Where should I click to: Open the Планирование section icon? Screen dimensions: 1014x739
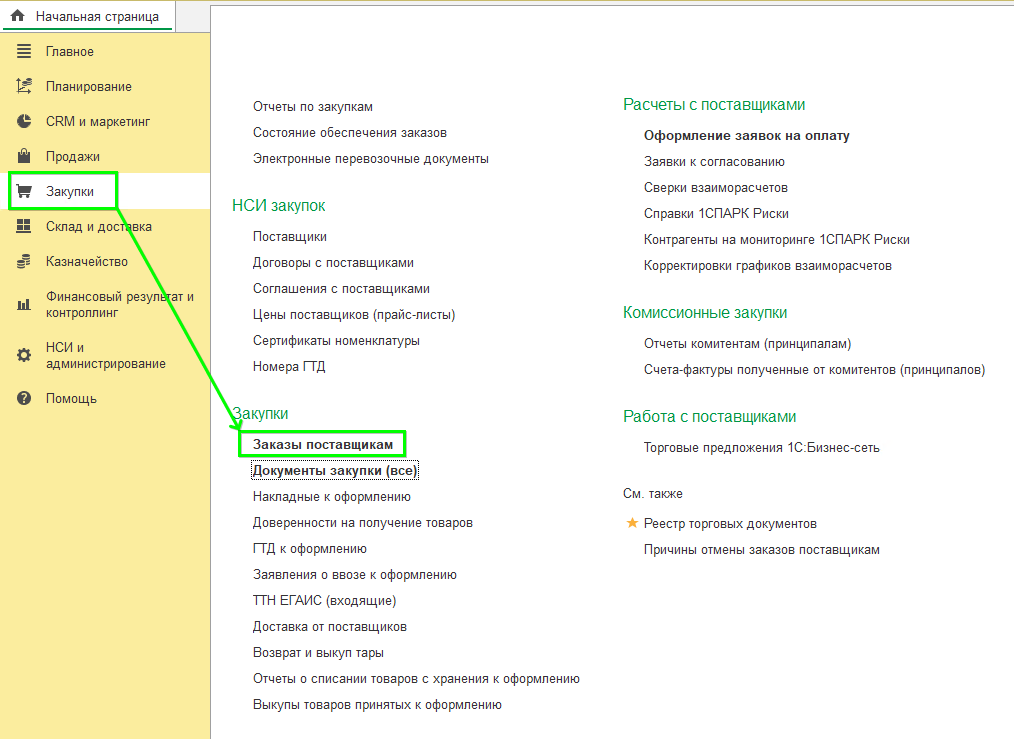pos(23,86)
